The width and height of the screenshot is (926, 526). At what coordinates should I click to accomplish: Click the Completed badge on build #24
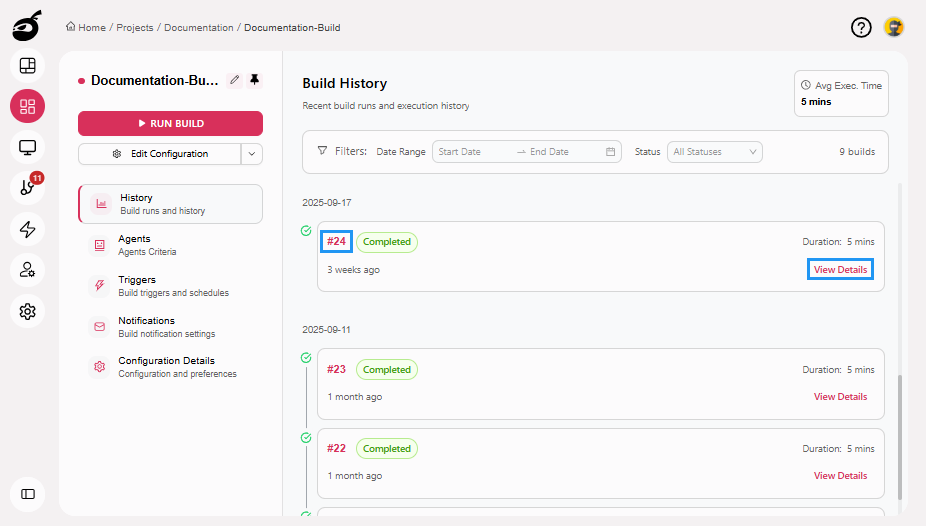click(x=387, y=242)
